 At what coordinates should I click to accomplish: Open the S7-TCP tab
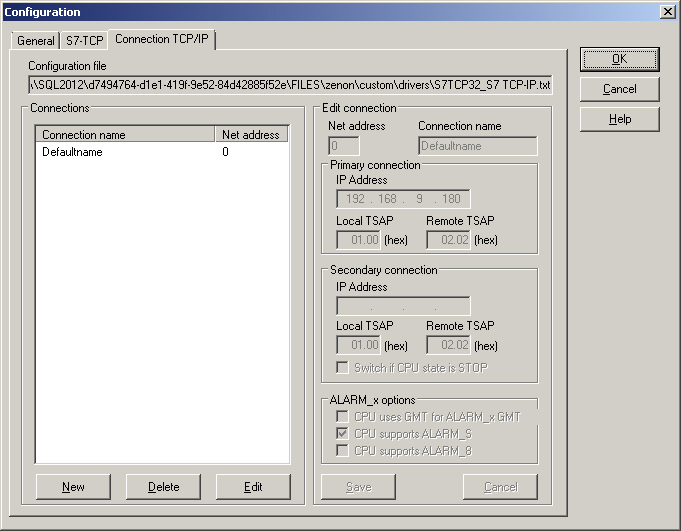[84, 41]
